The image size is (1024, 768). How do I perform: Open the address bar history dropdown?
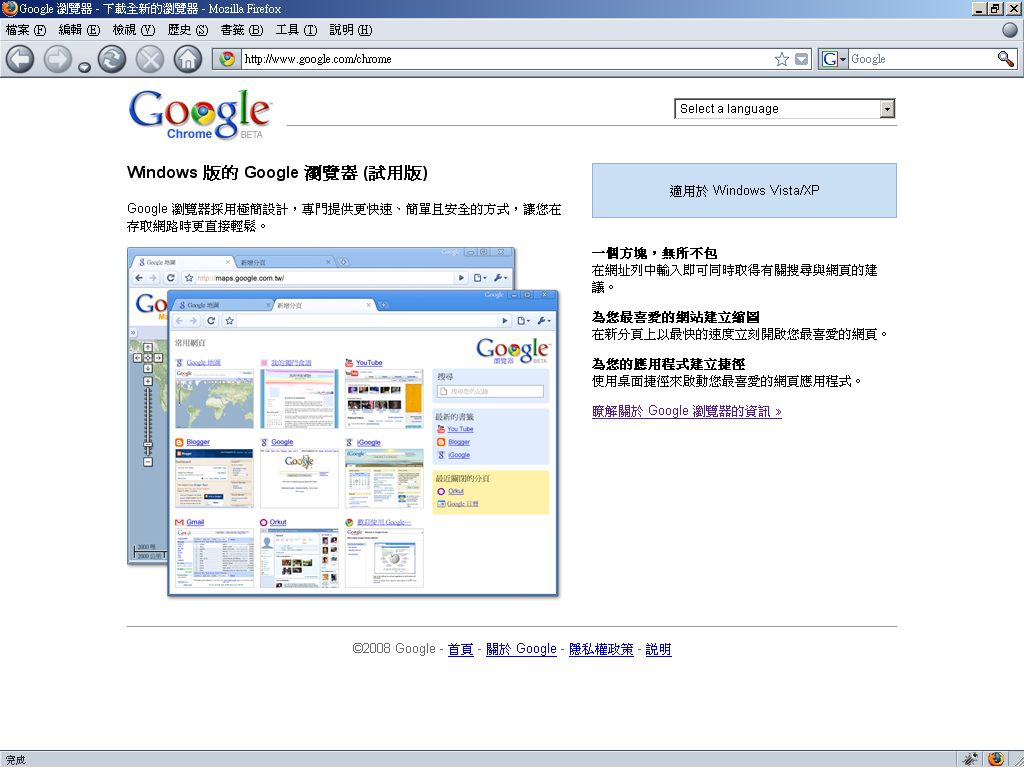tap(801, 59)
